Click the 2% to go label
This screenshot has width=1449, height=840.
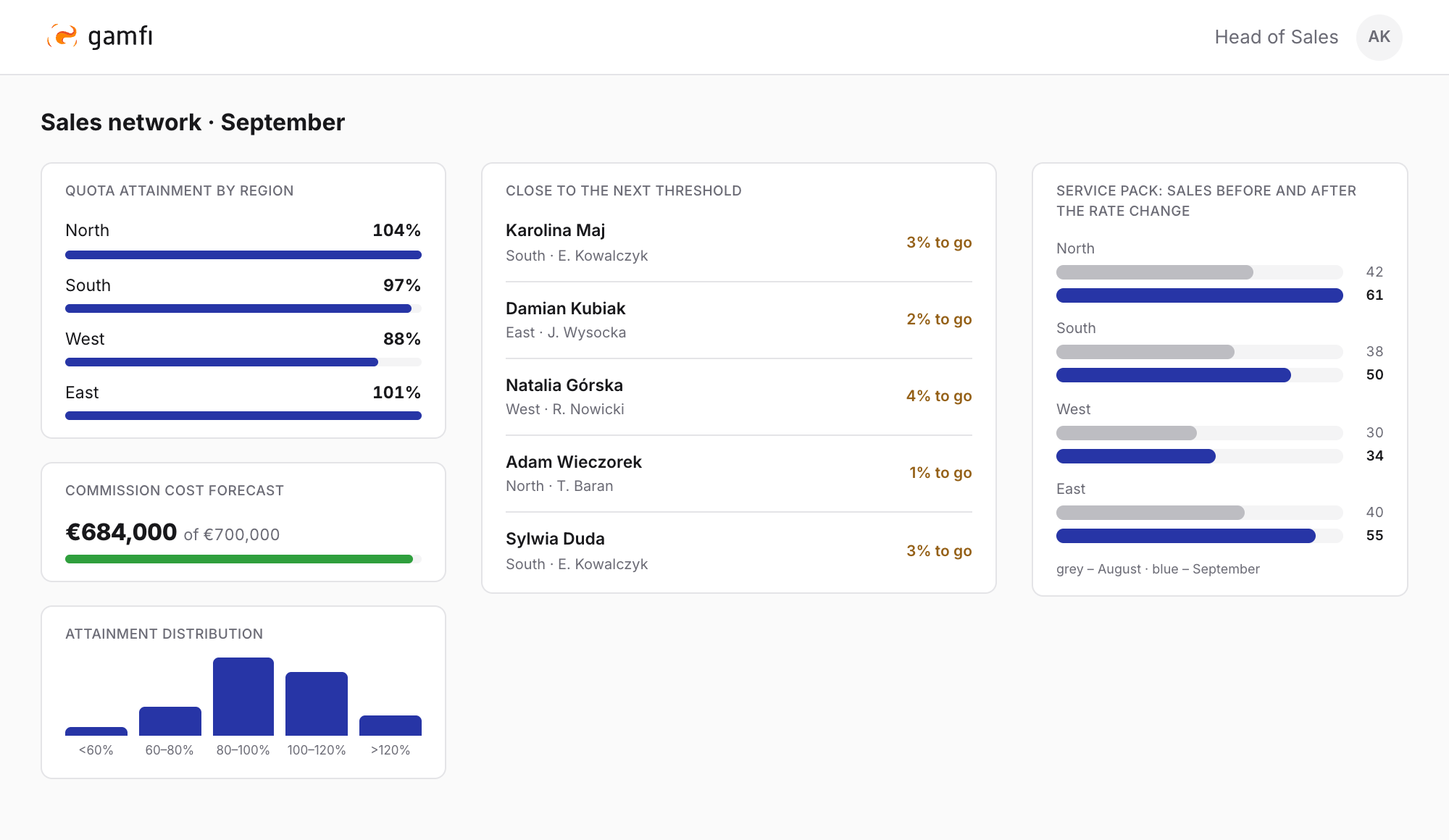[939, 319]
